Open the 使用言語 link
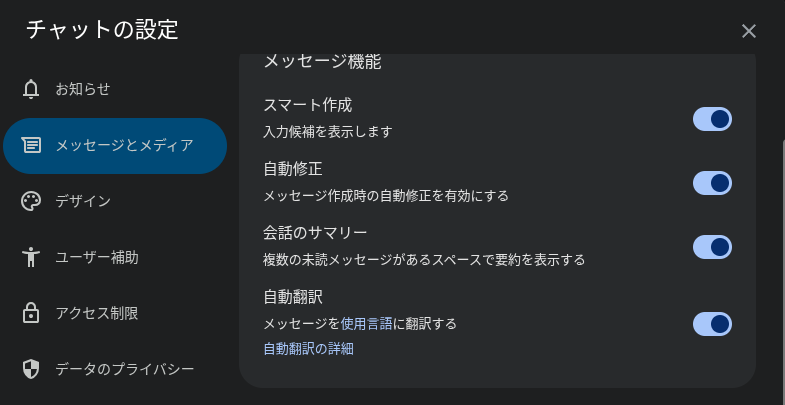 coord(366,324)
